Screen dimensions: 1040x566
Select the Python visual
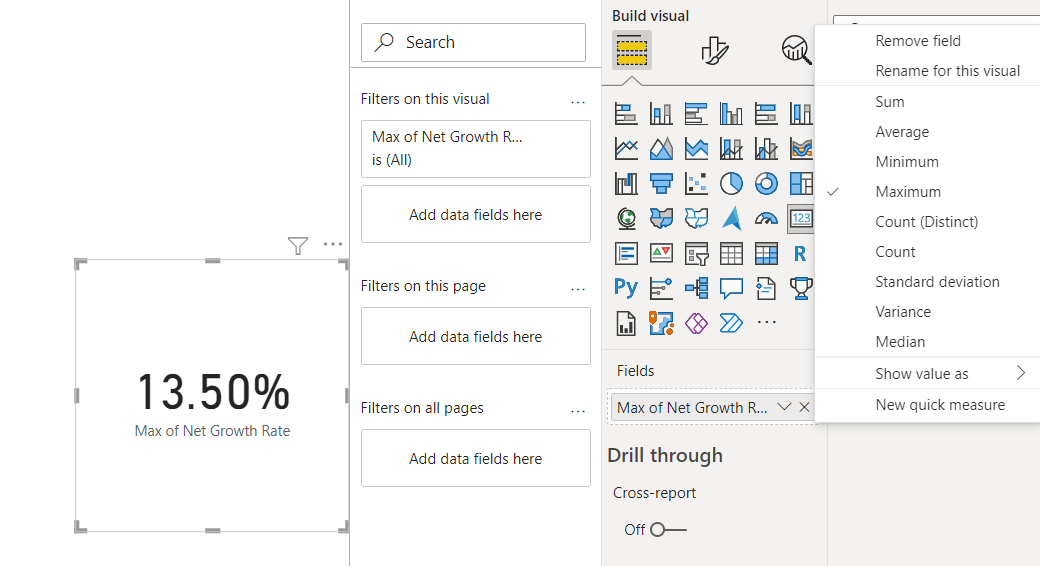(625, 288)
